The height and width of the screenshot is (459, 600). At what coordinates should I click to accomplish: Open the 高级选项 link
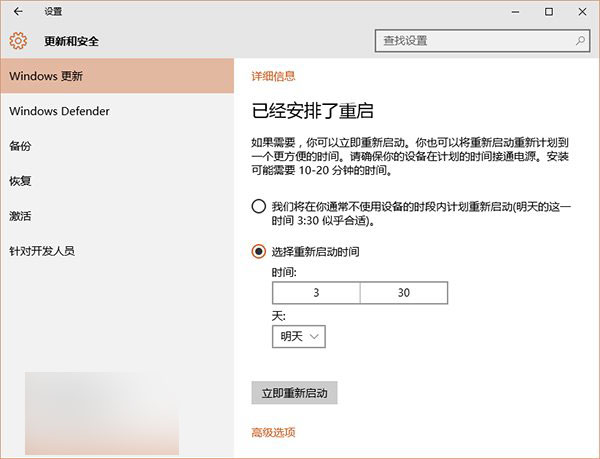coord(273,433)
